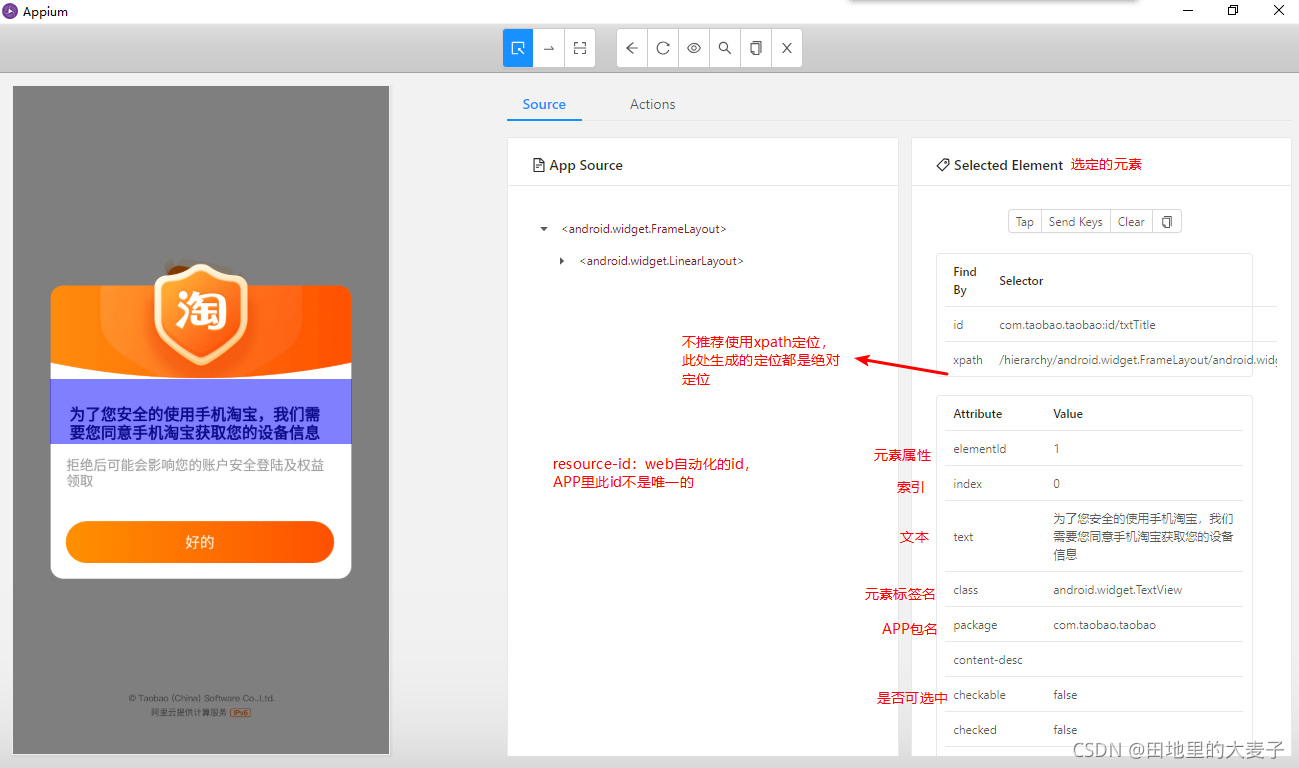
Task: Start recording with the eye icon
Action: (694, 48)
